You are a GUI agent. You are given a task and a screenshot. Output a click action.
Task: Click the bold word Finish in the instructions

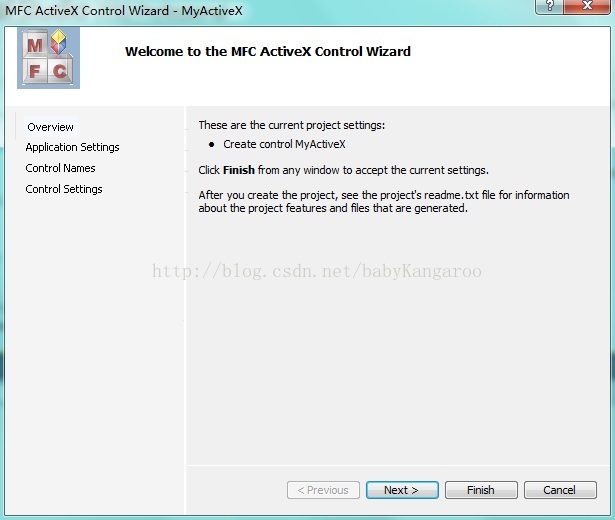point(239,170)
